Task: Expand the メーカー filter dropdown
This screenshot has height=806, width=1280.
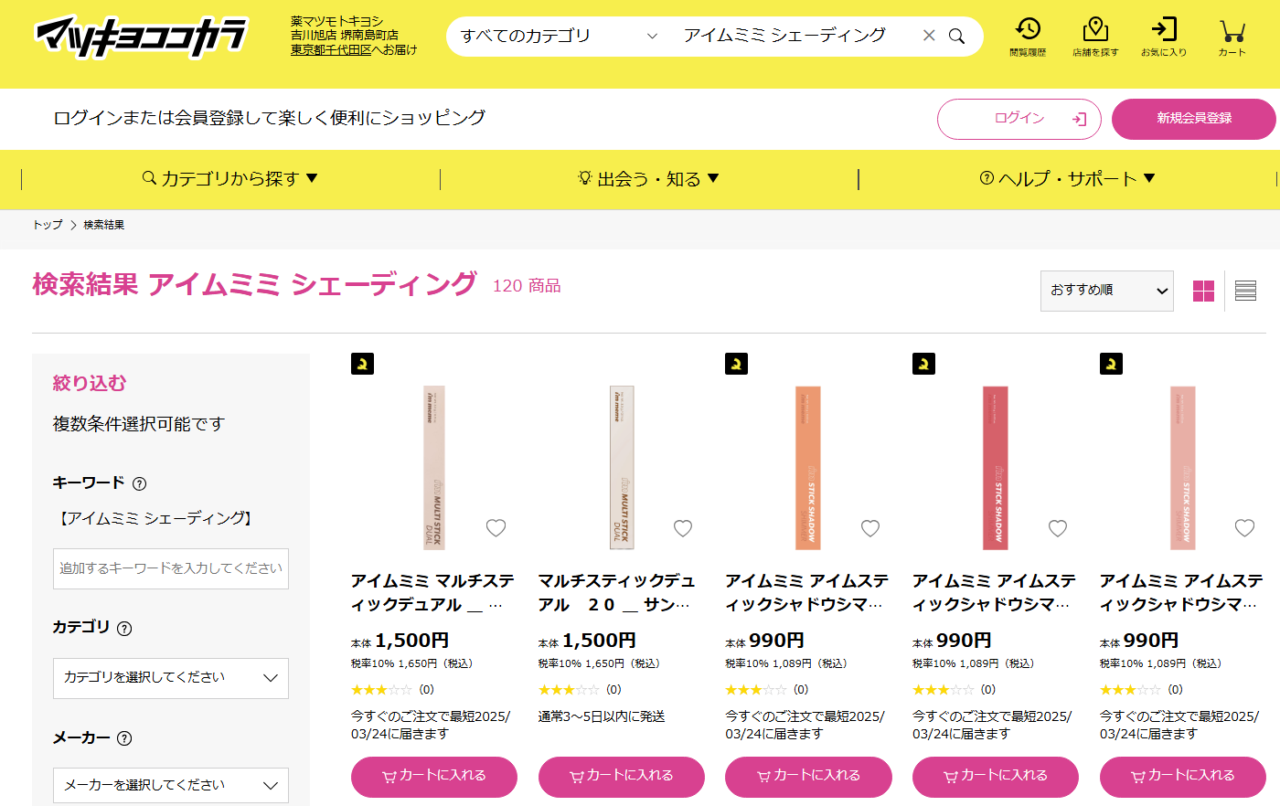Action: (170, 786)
